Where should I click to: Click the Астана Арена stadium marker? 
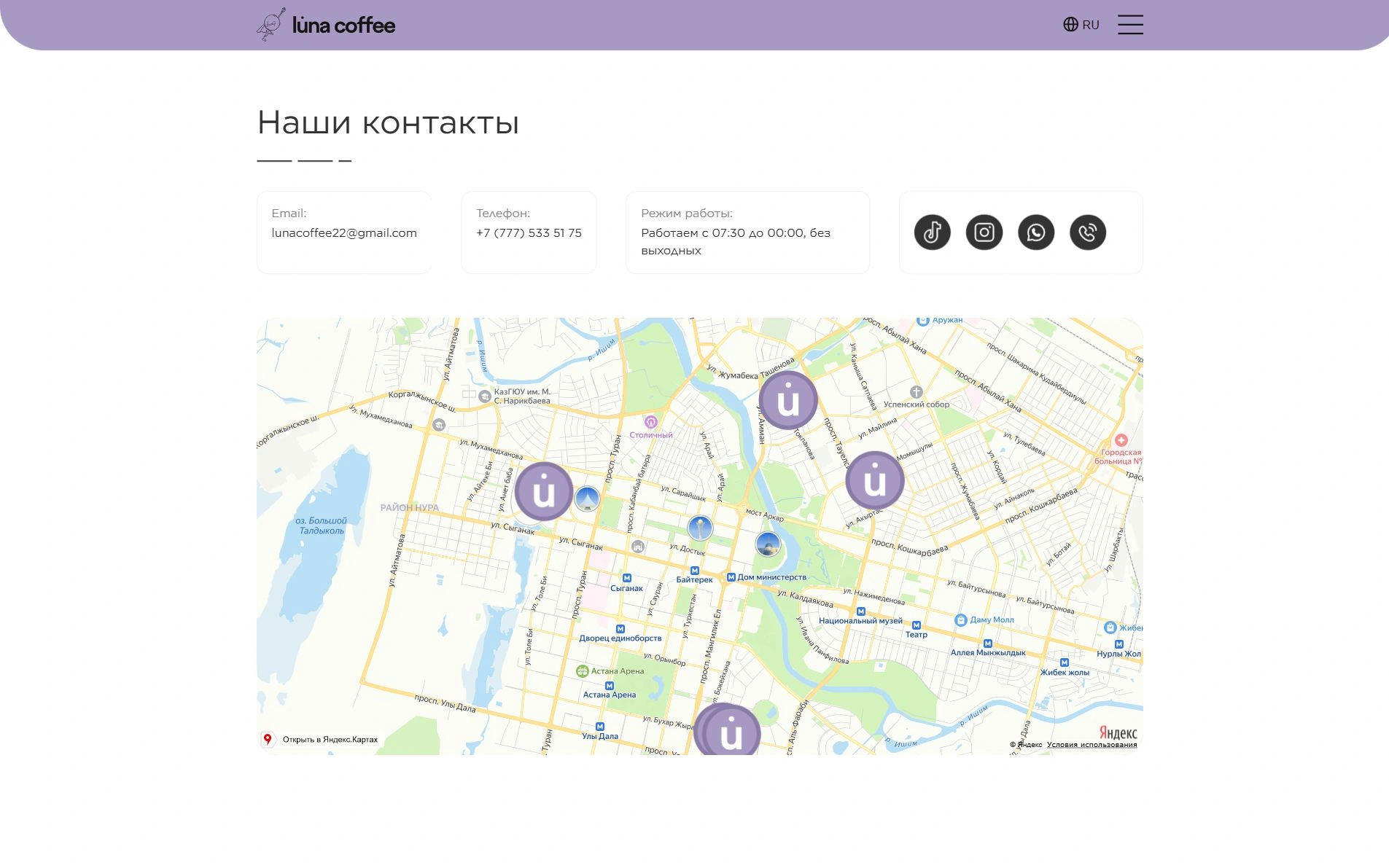tap(582, 671)
